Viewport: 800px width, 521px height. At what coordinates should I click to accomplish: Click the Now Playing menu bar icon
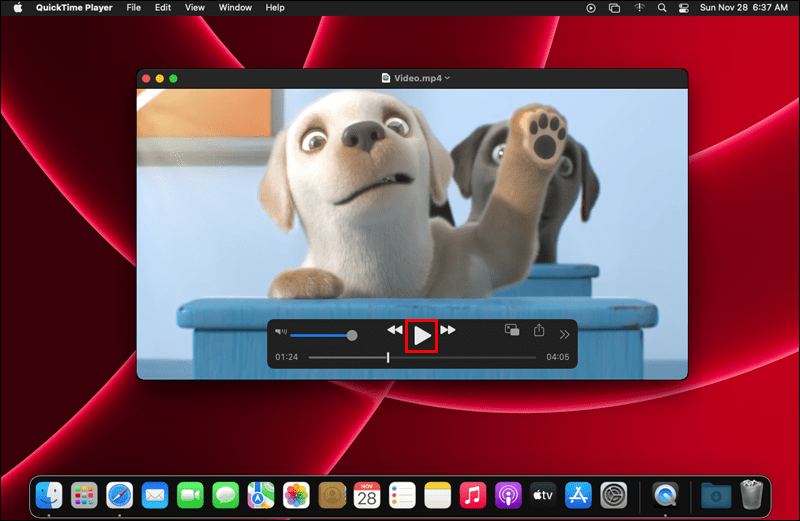click(590, 8)
